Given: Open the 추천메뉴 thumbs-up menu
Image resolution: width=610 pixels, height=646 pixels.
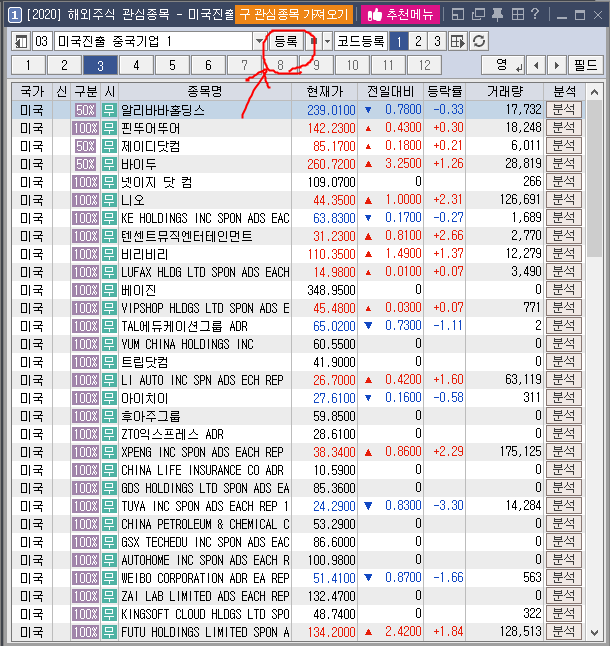Looking at the screenshot, I should coord(400,15).
